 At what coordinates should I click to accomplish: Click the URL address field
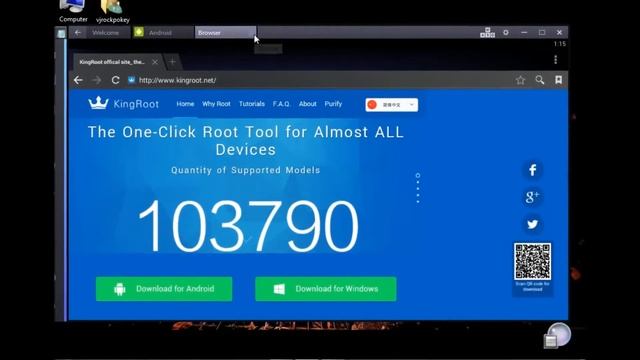(x=318, y=80)
